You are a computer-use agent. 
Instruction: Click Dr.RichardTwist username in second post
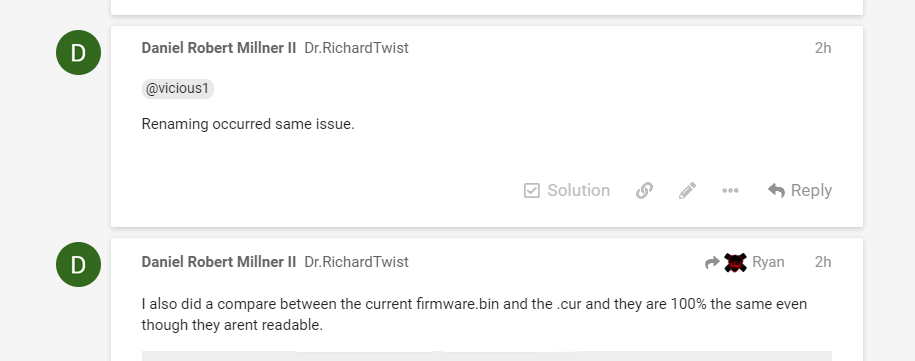357,262
